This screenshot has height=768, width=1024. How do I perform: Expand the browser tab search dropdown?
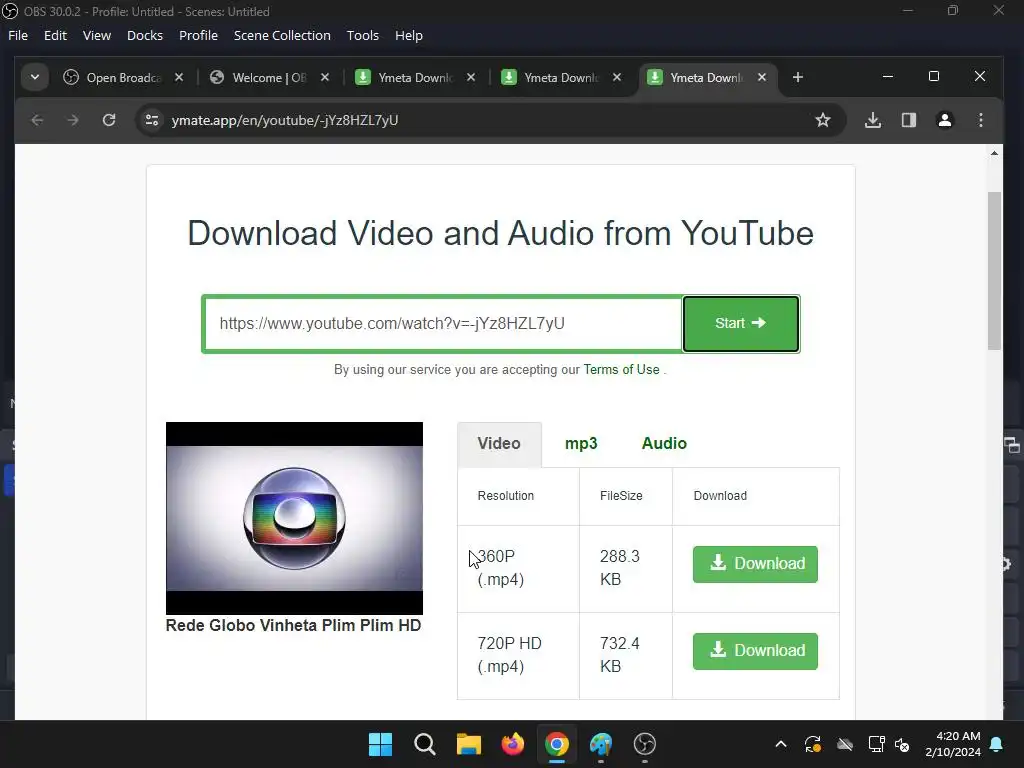pyautogui.click(x=35, y=77)
